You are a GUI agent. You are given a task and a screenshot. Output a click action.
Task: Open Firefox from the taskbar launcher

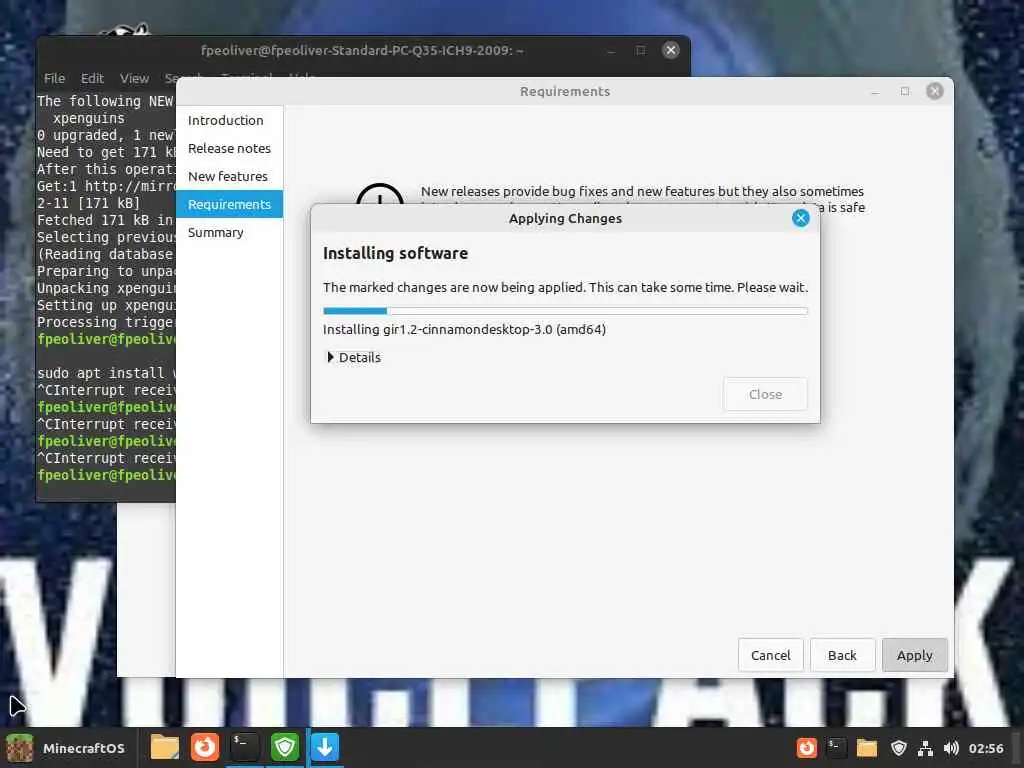click(204, 747)
